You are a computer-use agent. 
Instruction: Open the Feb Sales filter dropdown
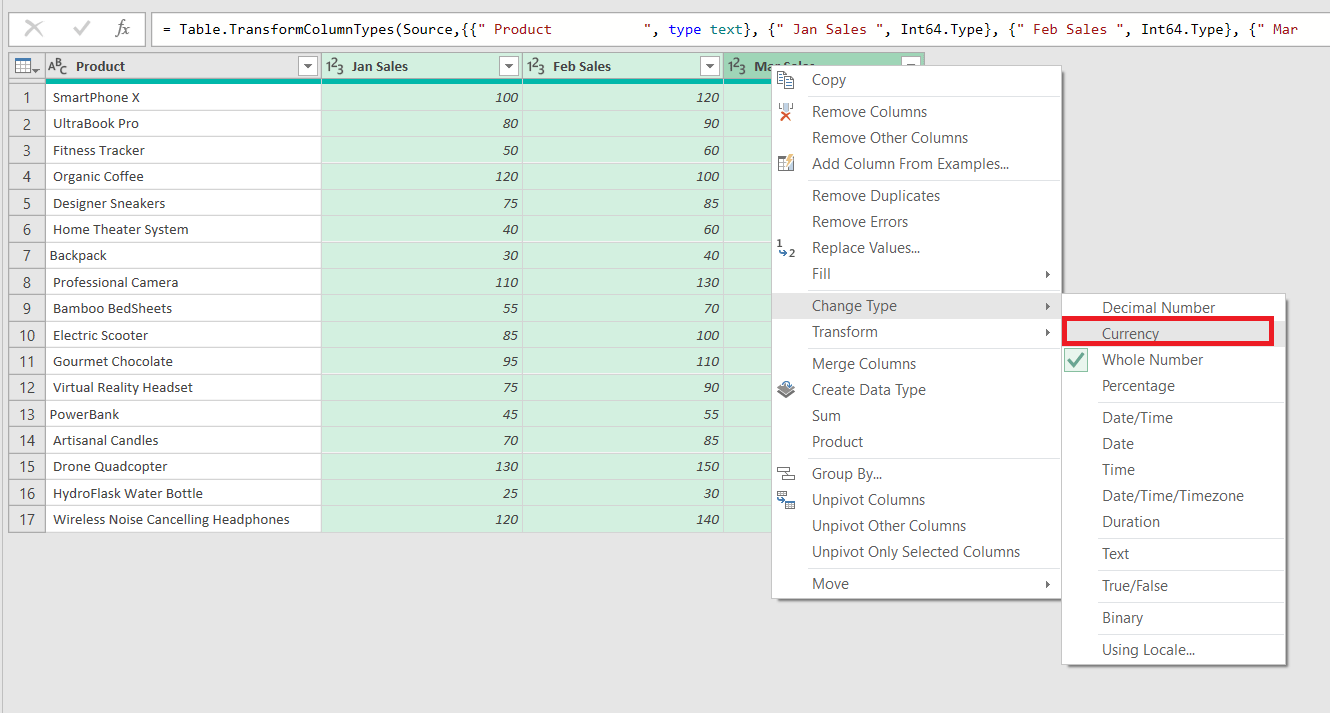[x=711, y=66]
